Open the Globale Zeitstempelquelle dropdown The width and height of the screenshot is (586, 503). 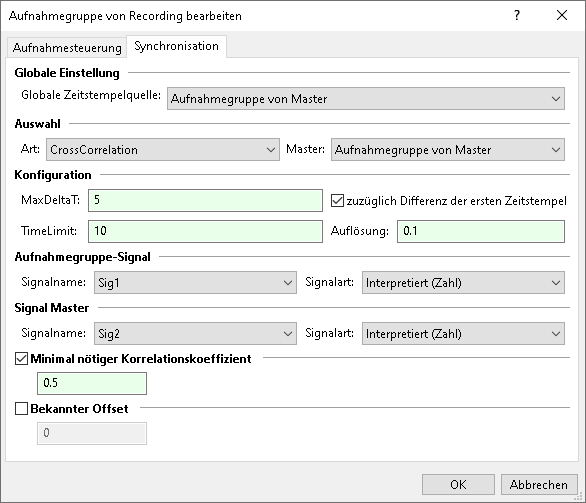366,99
